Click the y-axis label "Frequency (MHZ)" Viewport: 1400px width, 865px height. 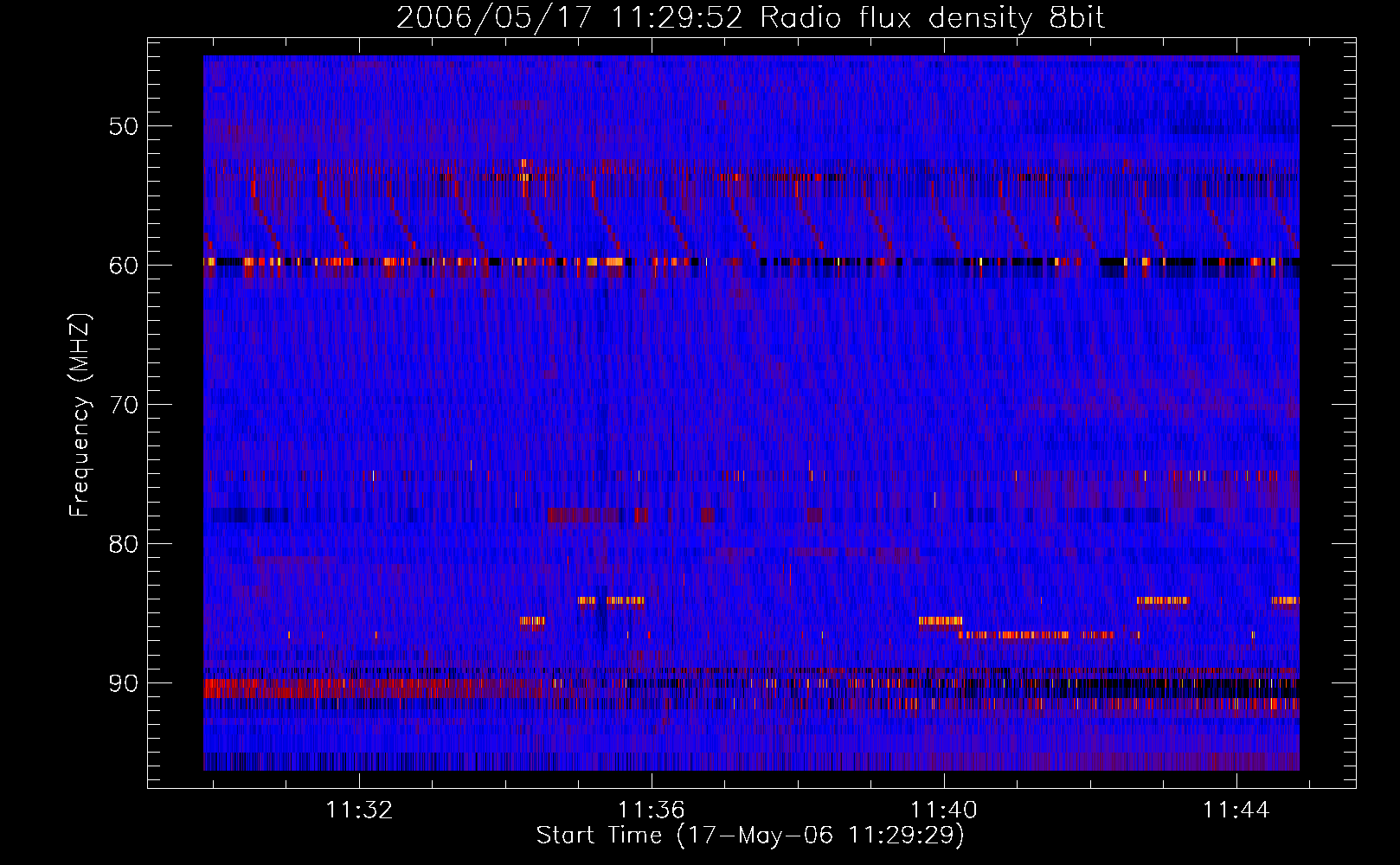pyautogui.click(x=80, y=415)
